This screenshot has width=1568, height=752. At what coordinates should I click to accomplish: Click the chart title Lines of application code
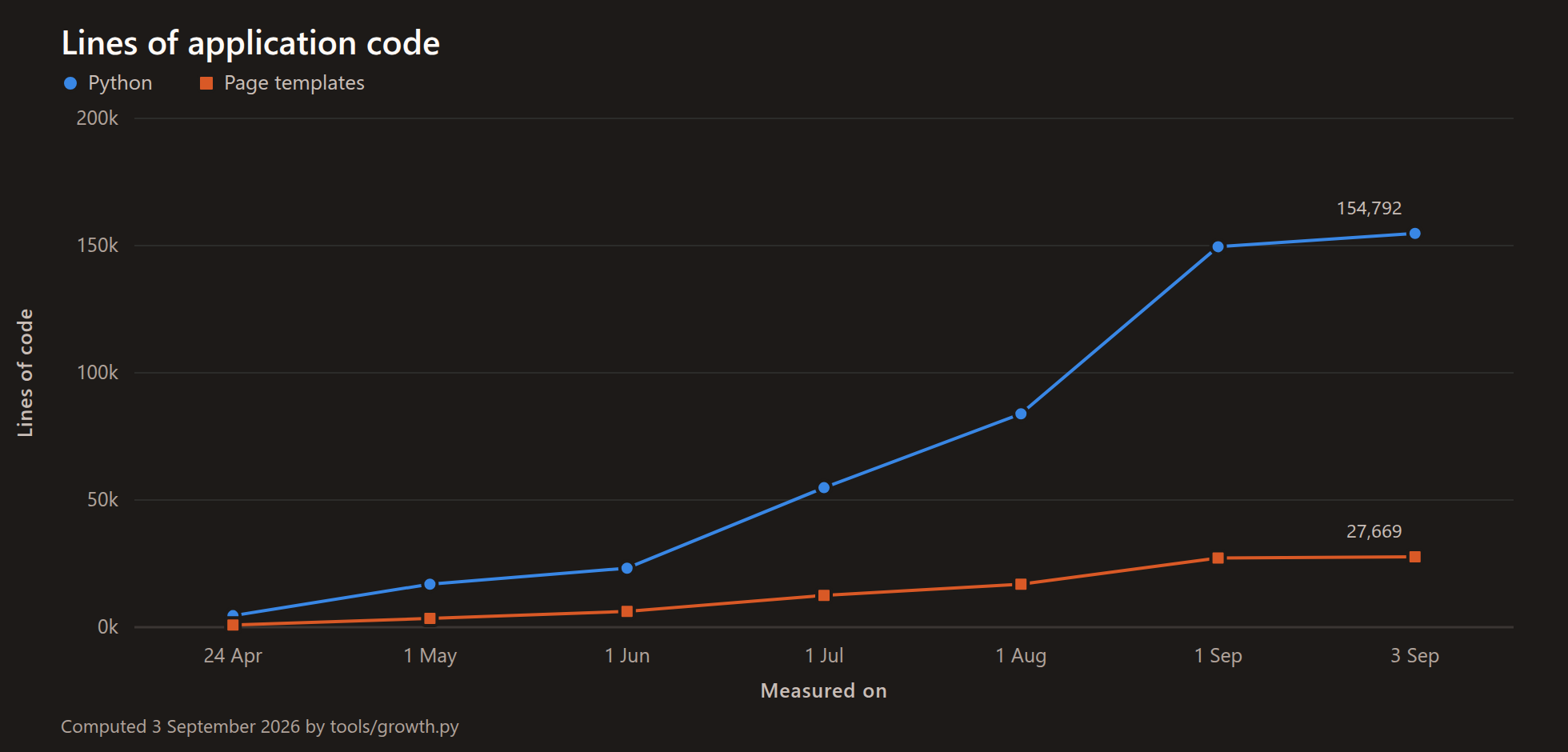[x=250, y=43]
